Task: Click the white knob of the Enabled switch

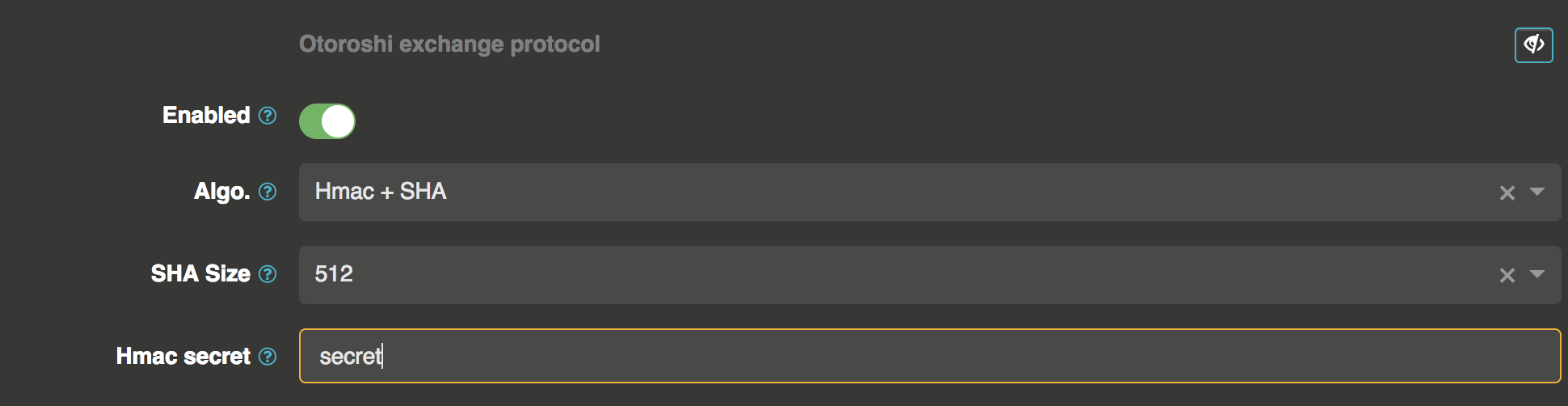Action: 338,121
